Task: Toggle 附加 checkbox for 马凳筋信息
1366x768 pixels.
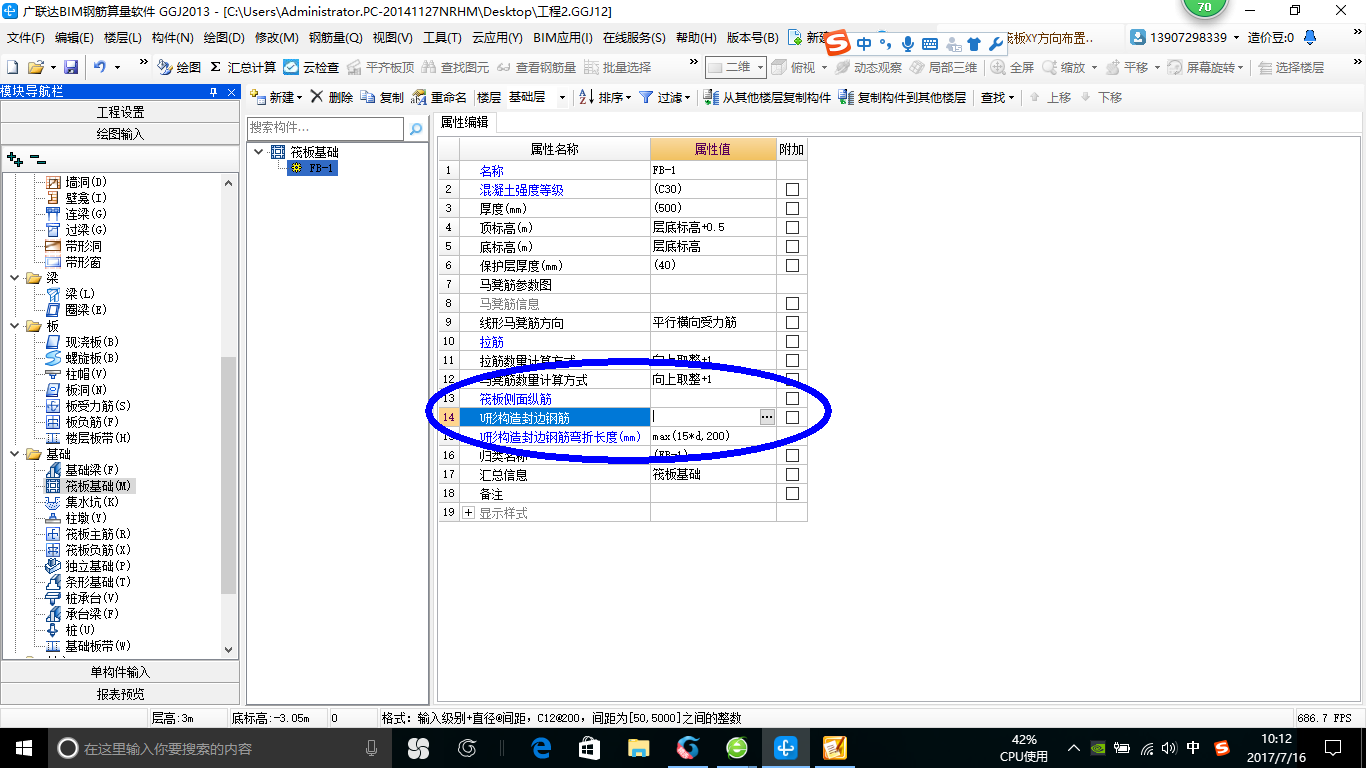Action: click(792, 304)
